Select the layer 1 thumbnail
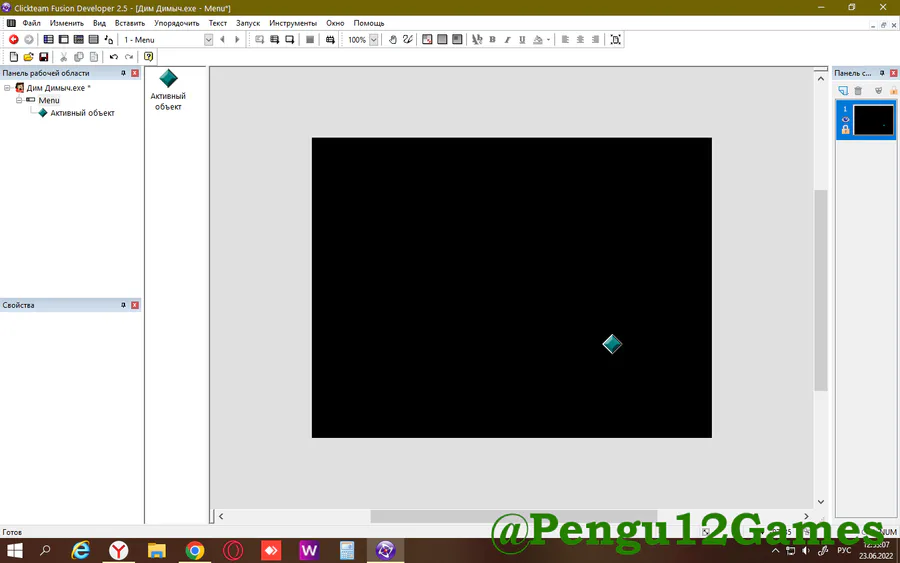Image resolution: width=900 pixels, height=563 pixels. point(873,120)
